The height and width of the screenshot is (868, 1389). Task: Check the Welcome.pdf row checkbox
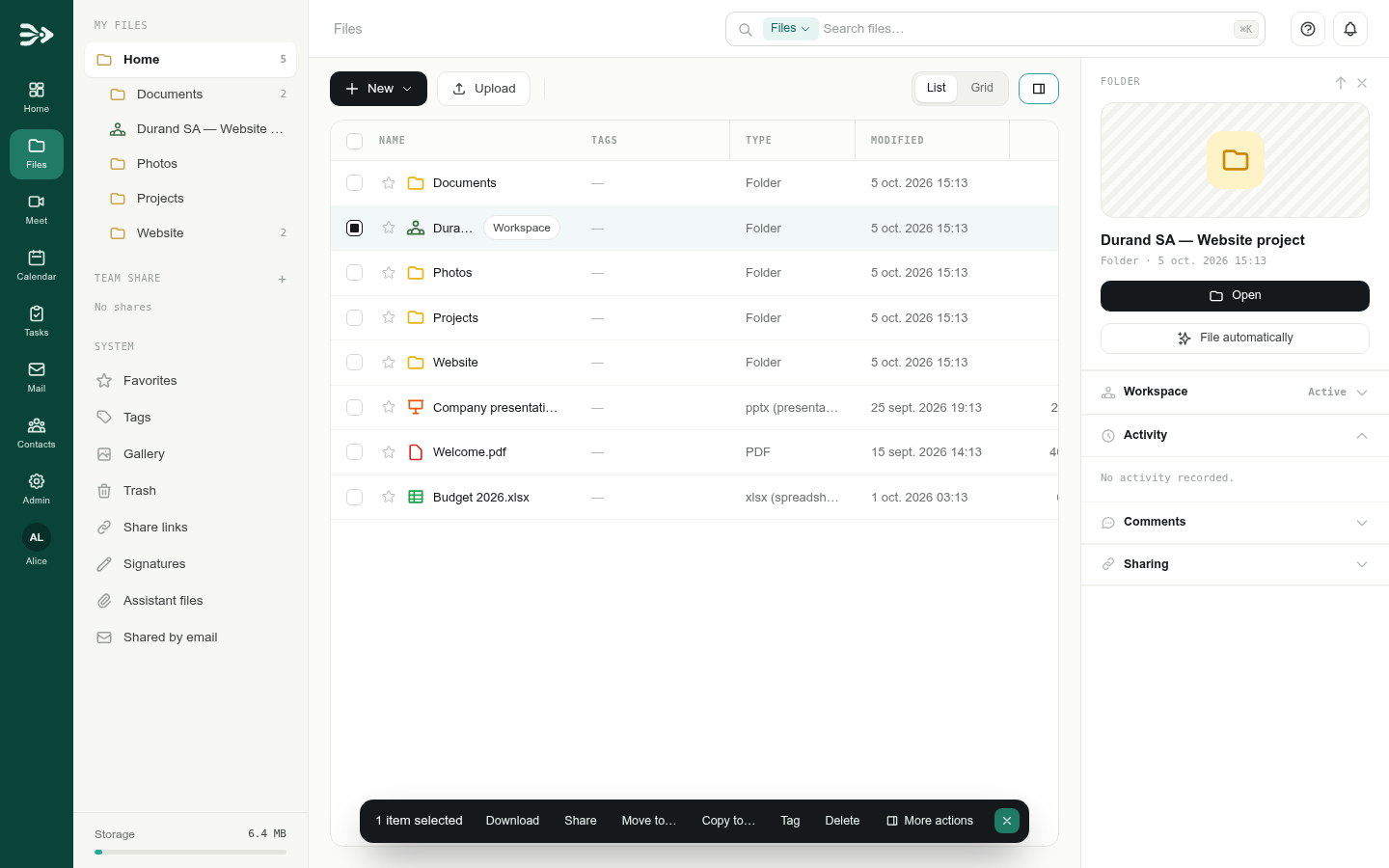point(355,452)
